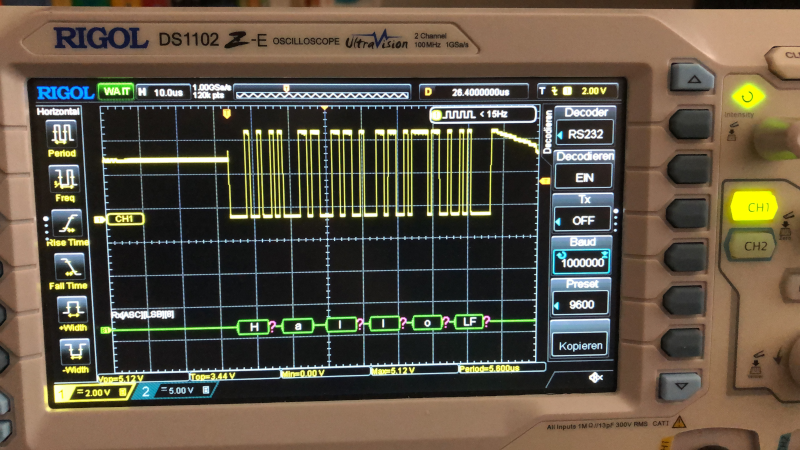Screen dimensions: 800x450
Task: Push the softkey beside Decoder RS232
Action: coord(690,124)
